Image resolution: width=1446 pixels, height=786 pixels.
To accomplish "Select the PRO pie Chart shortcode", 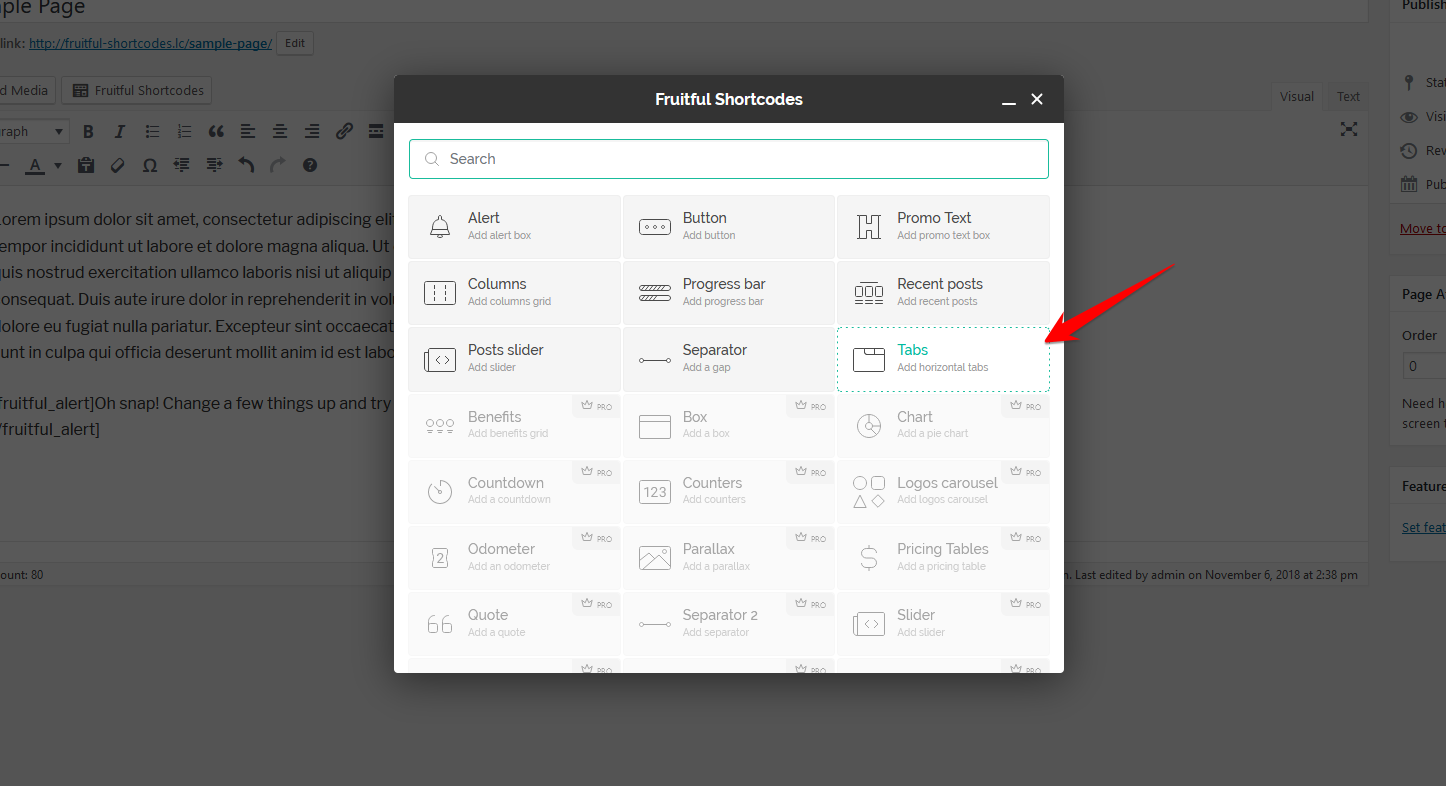I will tap(943, 426).
